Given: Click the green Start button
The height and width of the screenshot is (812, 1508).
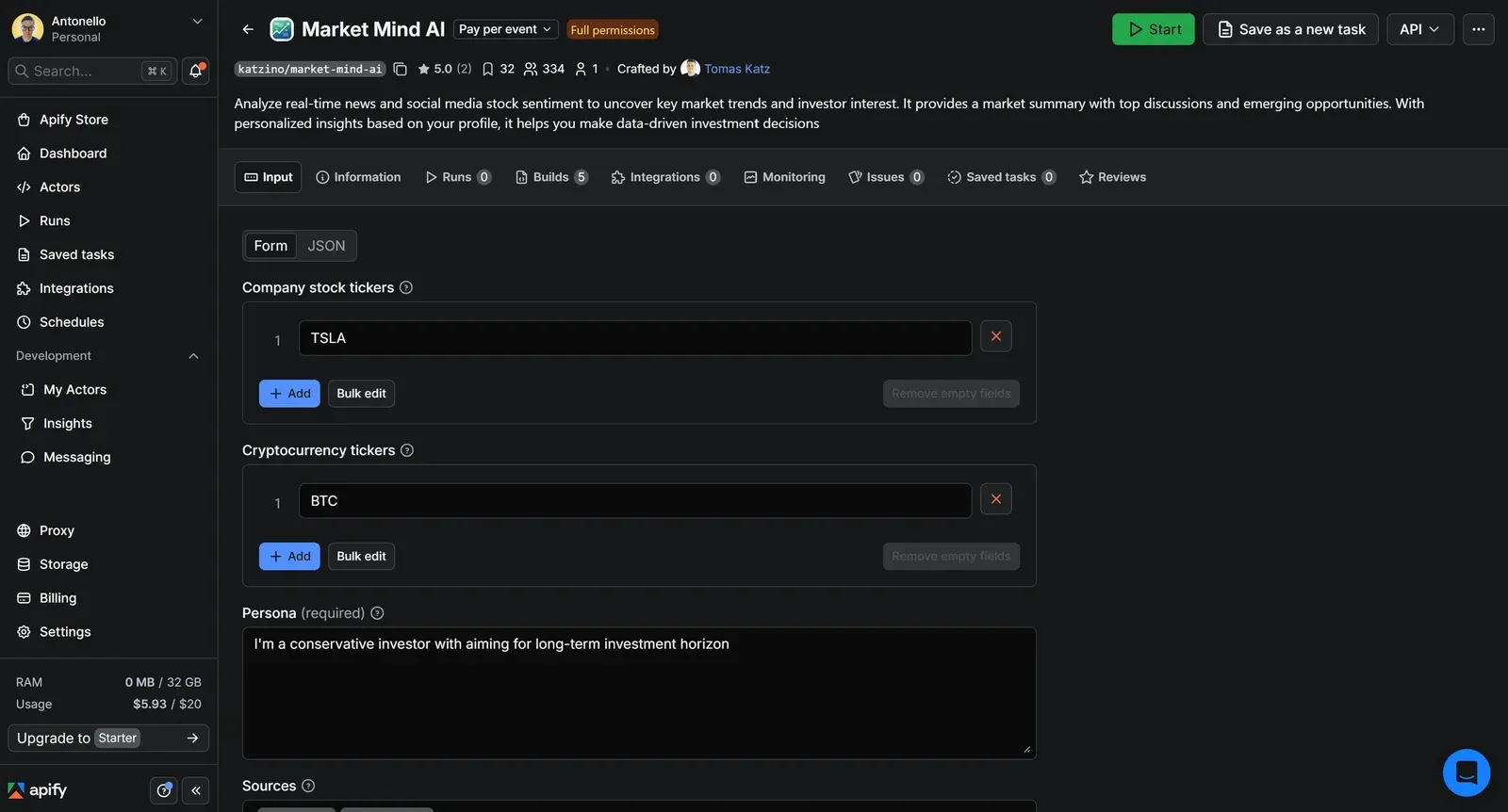Looking at the screenshot, I should click(x=1154, y=29).
